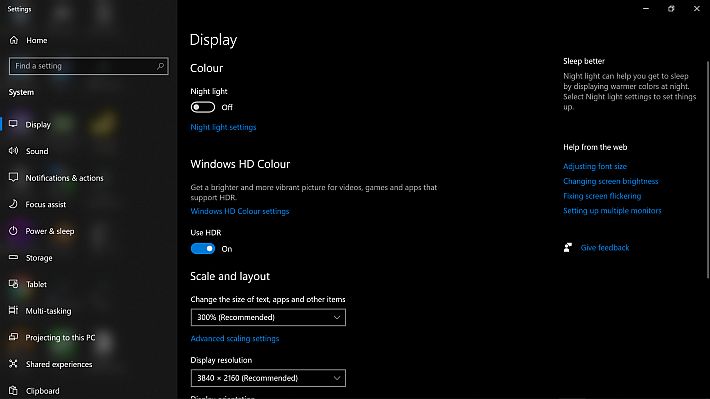Click the vertical scrollbar on right

(708, 170)
